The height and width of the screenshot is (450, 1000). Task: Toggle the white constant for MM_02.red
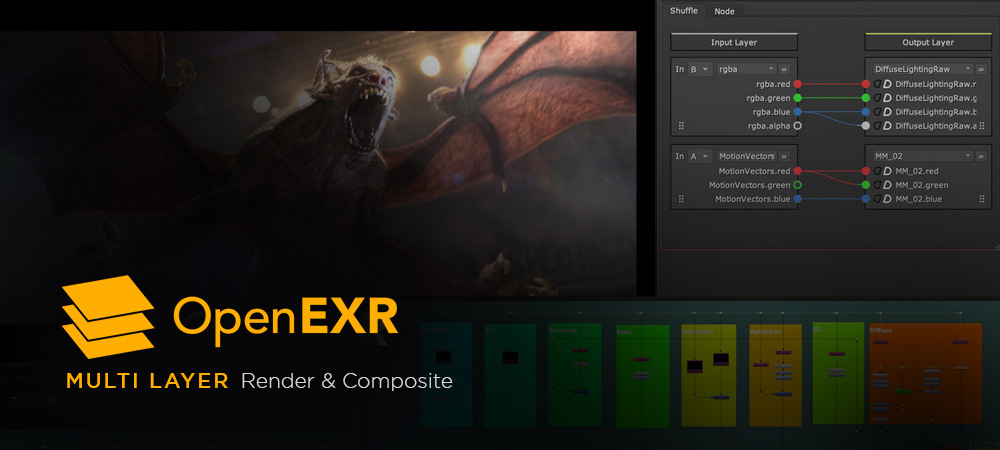(887, 171)
